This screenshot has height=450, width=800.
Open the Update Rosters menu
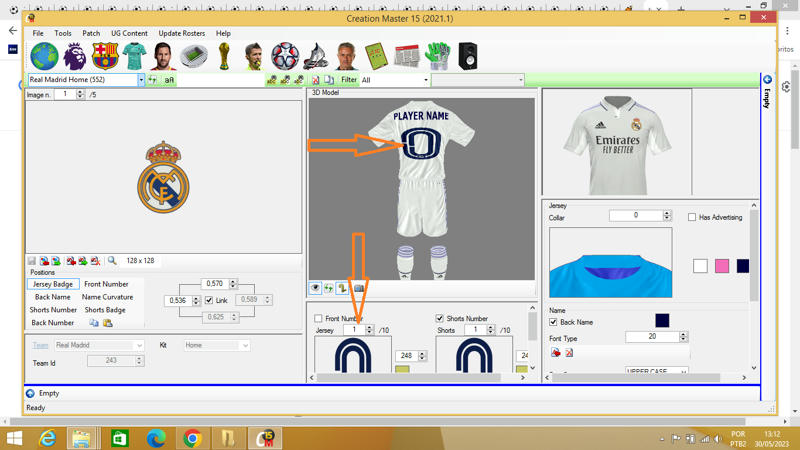pos(182,33)
